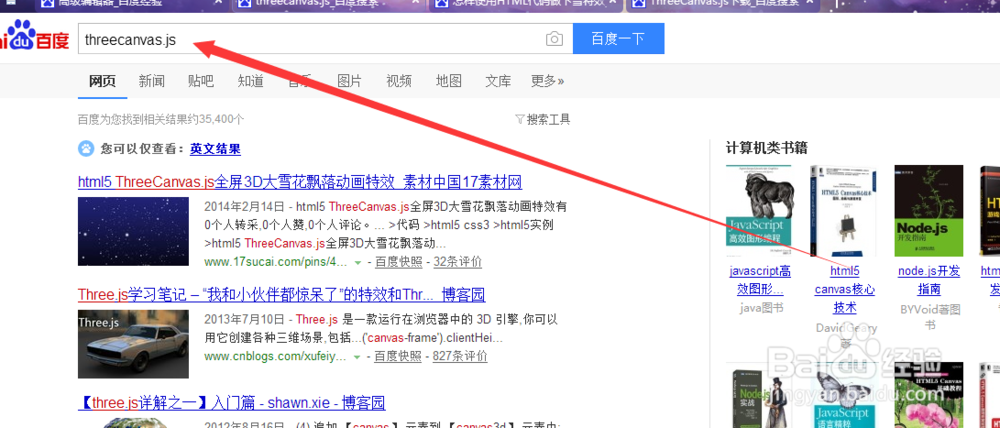Click the search box containing threecanvas.js
This screenshot has height=428, width=1000.
coord(325,39)
